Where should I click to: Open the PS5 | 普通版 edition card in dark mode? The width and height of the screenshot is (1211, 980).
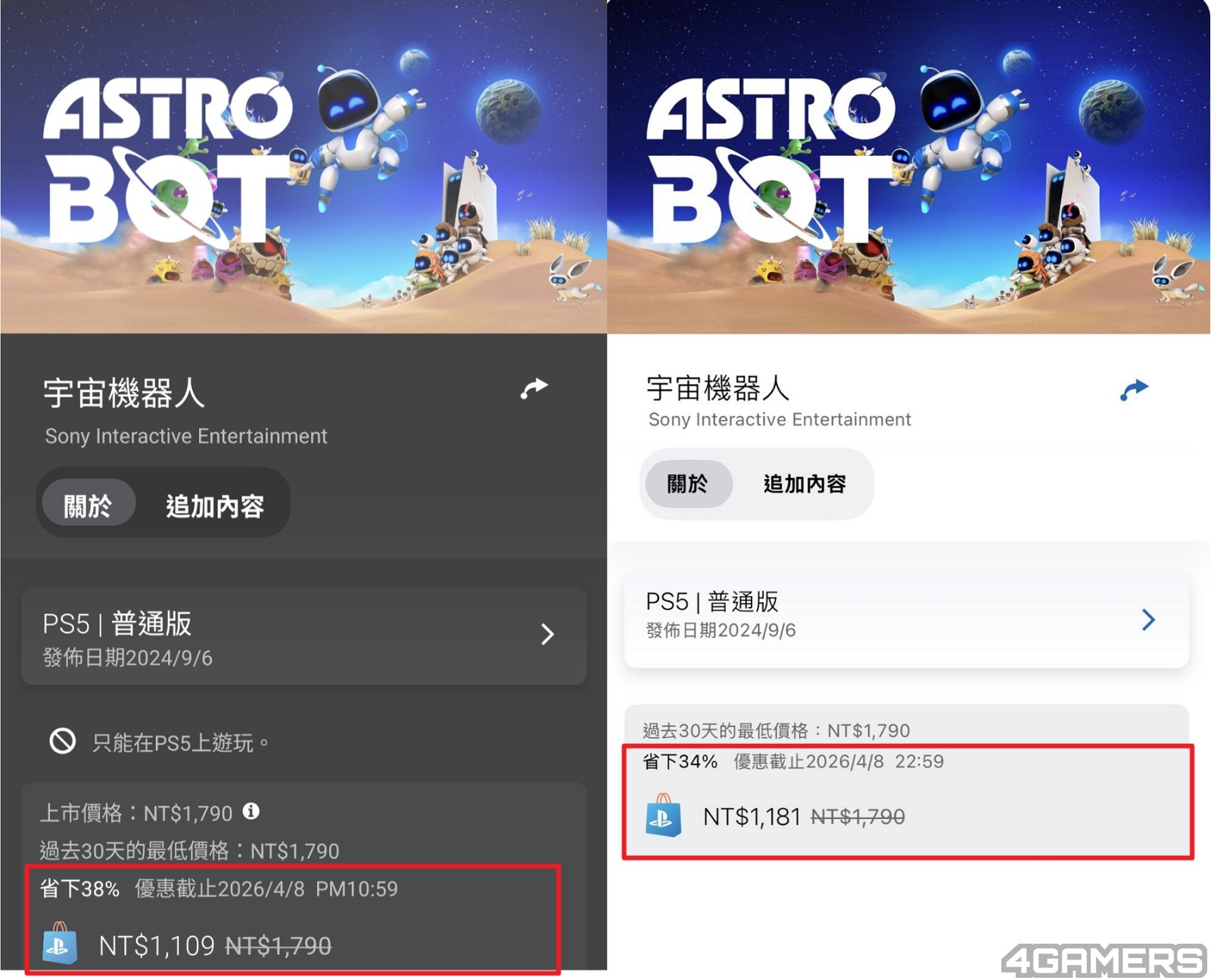pos(304,636)
